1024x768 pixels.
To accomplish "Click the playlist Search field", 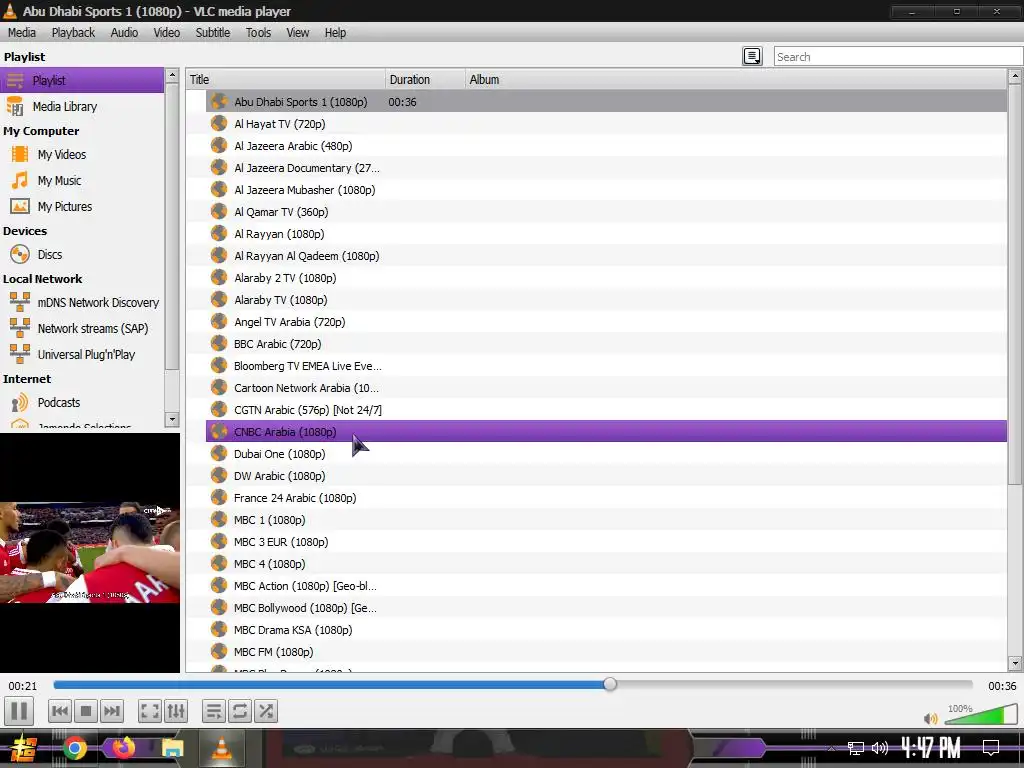I will [x=898, y=57].
